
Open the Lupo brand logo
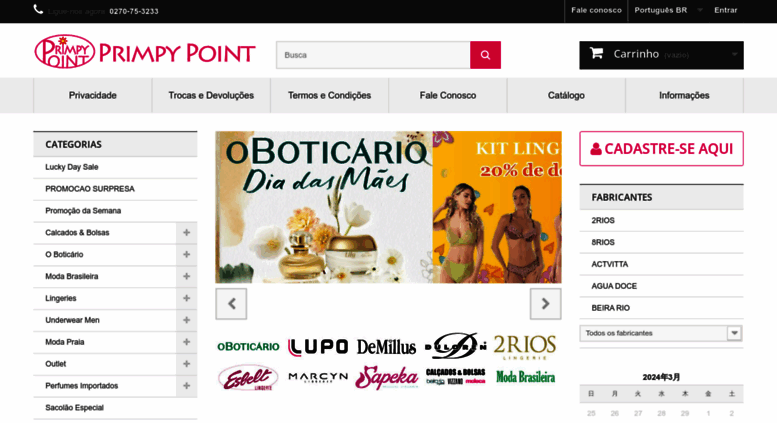point(318,347)
